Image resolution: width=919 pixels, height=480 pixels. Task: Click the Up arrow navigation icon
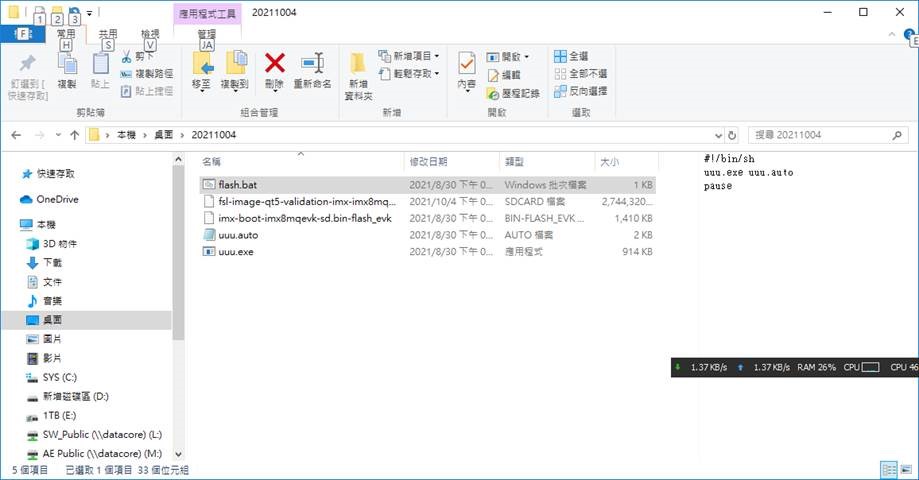75,135
